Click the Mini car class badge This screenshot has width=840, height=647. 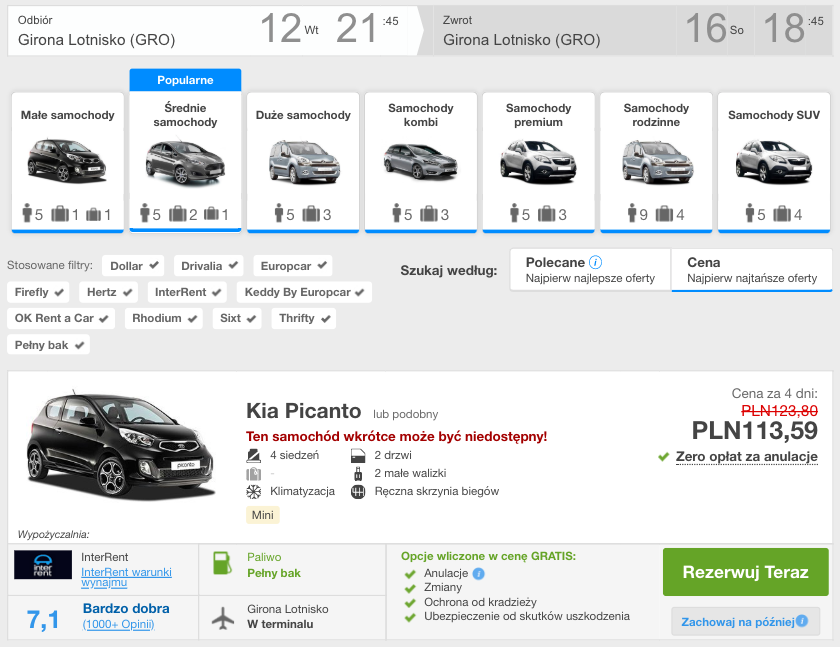(262, 515)
